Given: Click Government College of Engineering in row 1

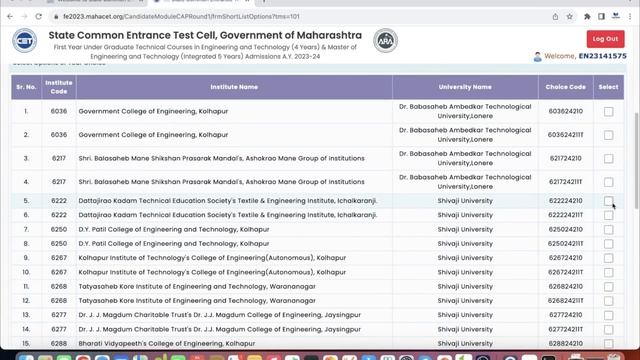Looking at the screenshot, I should coord(153,111).
